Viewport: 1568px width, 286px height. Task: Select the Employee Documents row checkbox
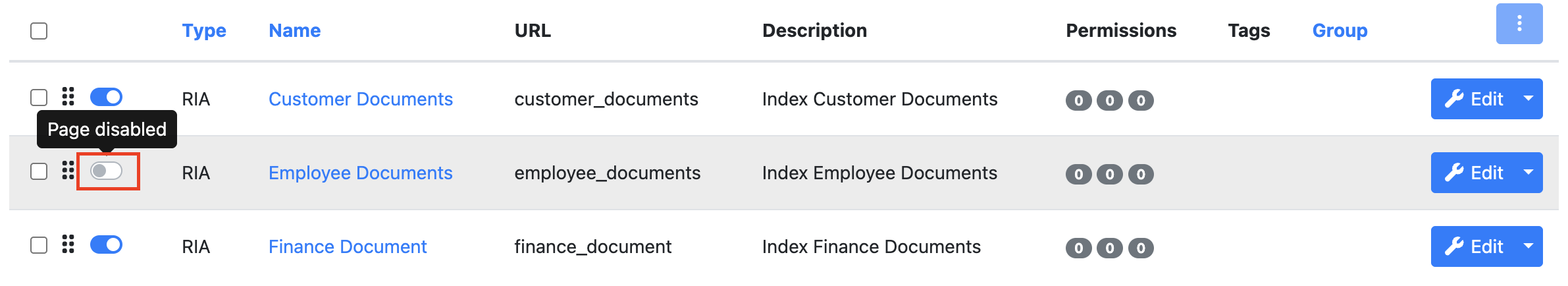click(x=39, y=171)
